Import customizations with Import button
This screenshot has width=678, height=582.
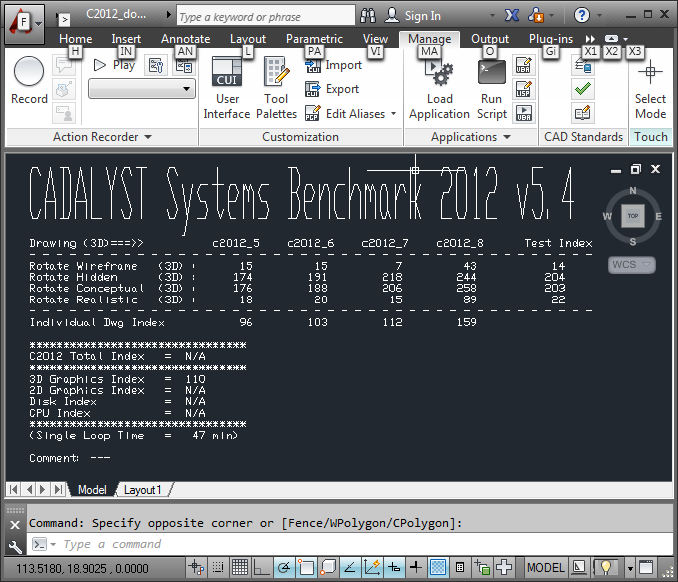(333, 65)
